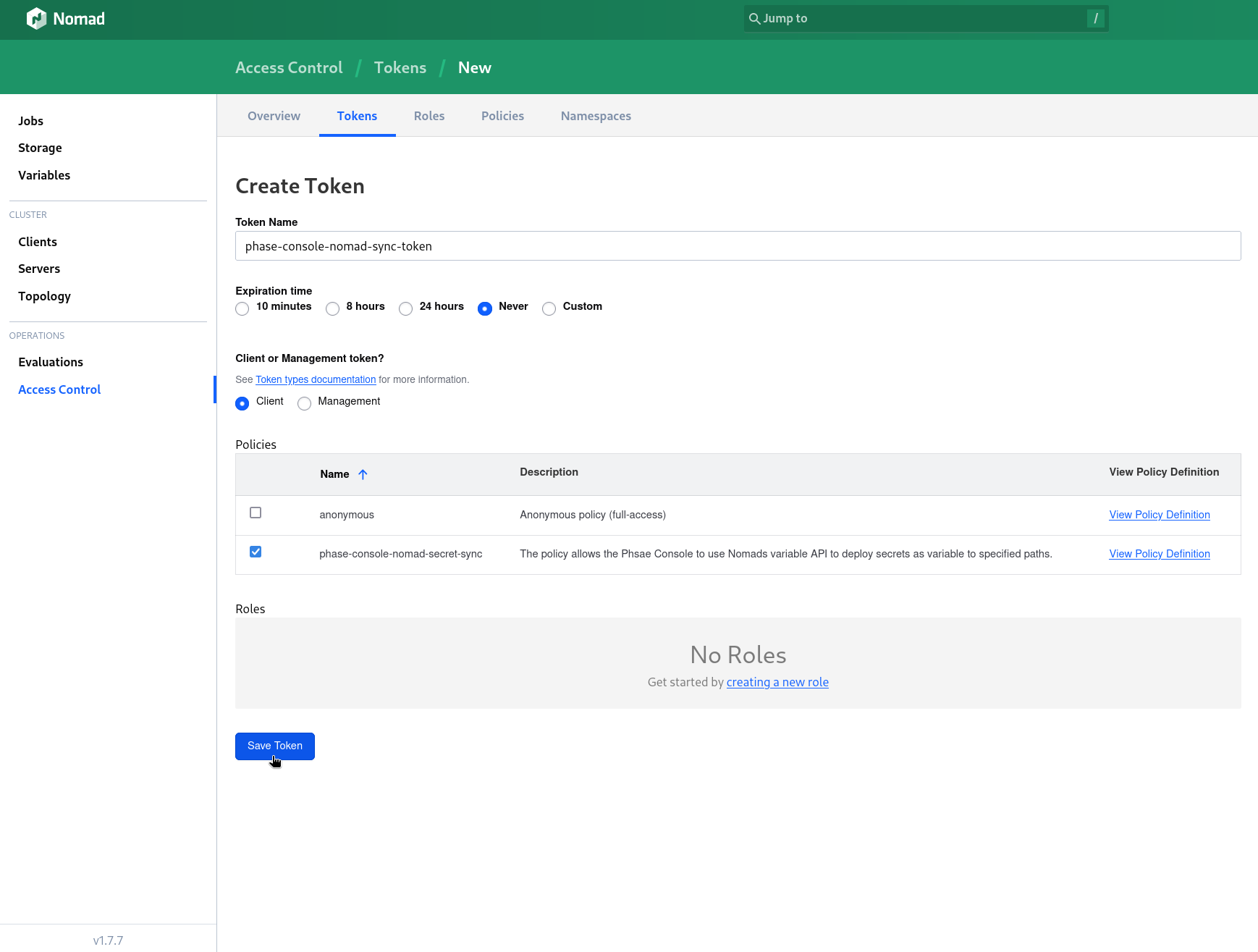View Policy Definition for anonymous policy
The width and height of the screenshot is (1258, 952).
[x=1160, y=515]
